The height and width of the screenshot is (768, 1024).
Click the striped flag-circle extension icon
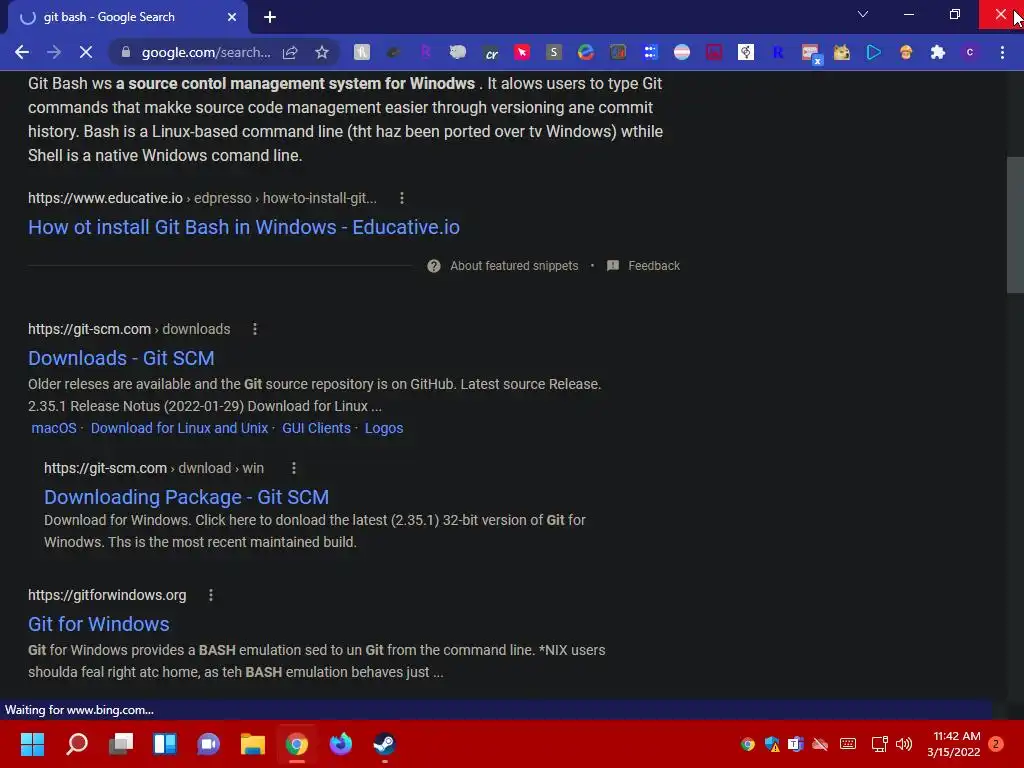coord(682,52)
